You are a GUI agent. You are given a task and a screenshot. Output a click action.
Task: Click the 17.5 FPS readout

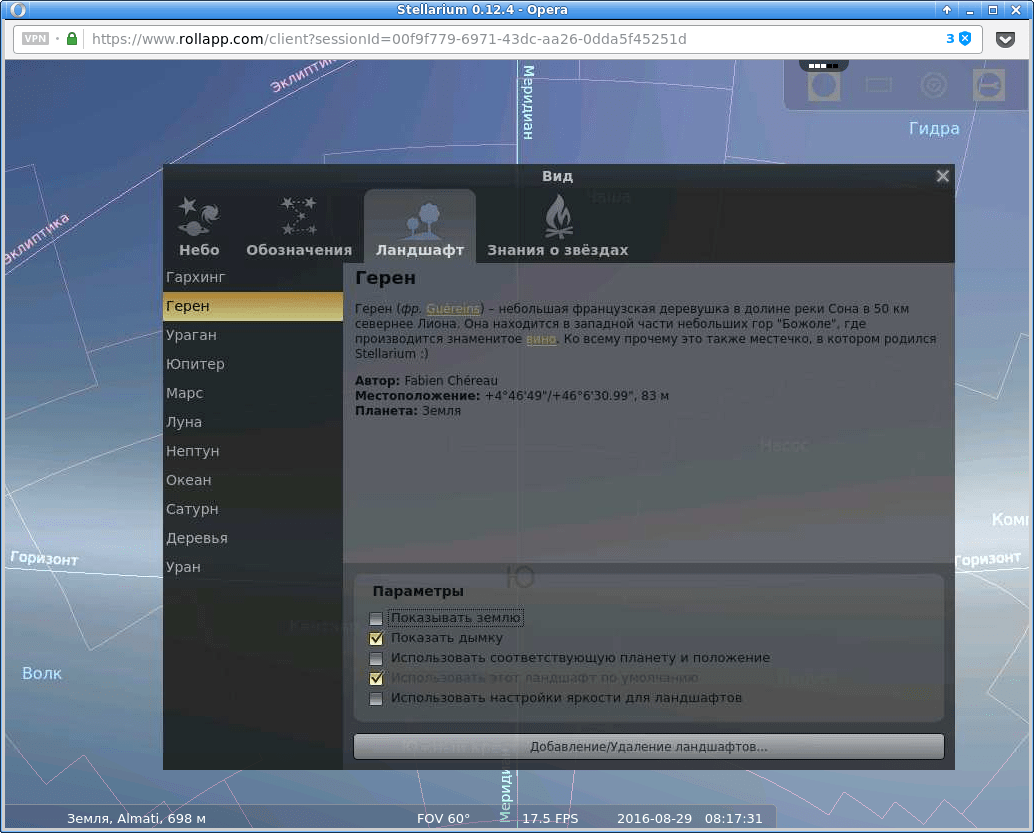[550, 818]
